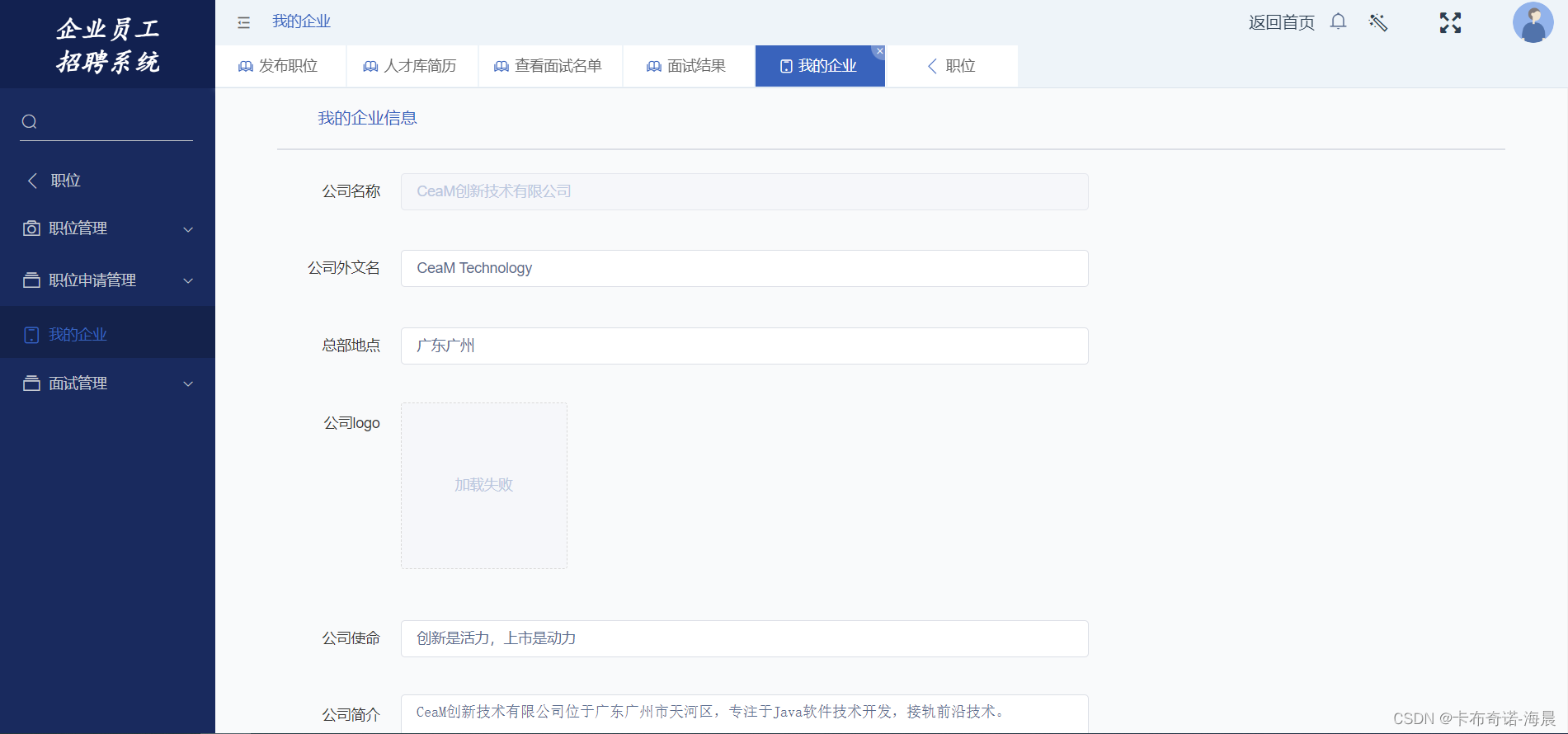The height and width of the screenshot is (734, 1568).
Task: Open the user avatar menu
Action: (x=1532, y=22)
